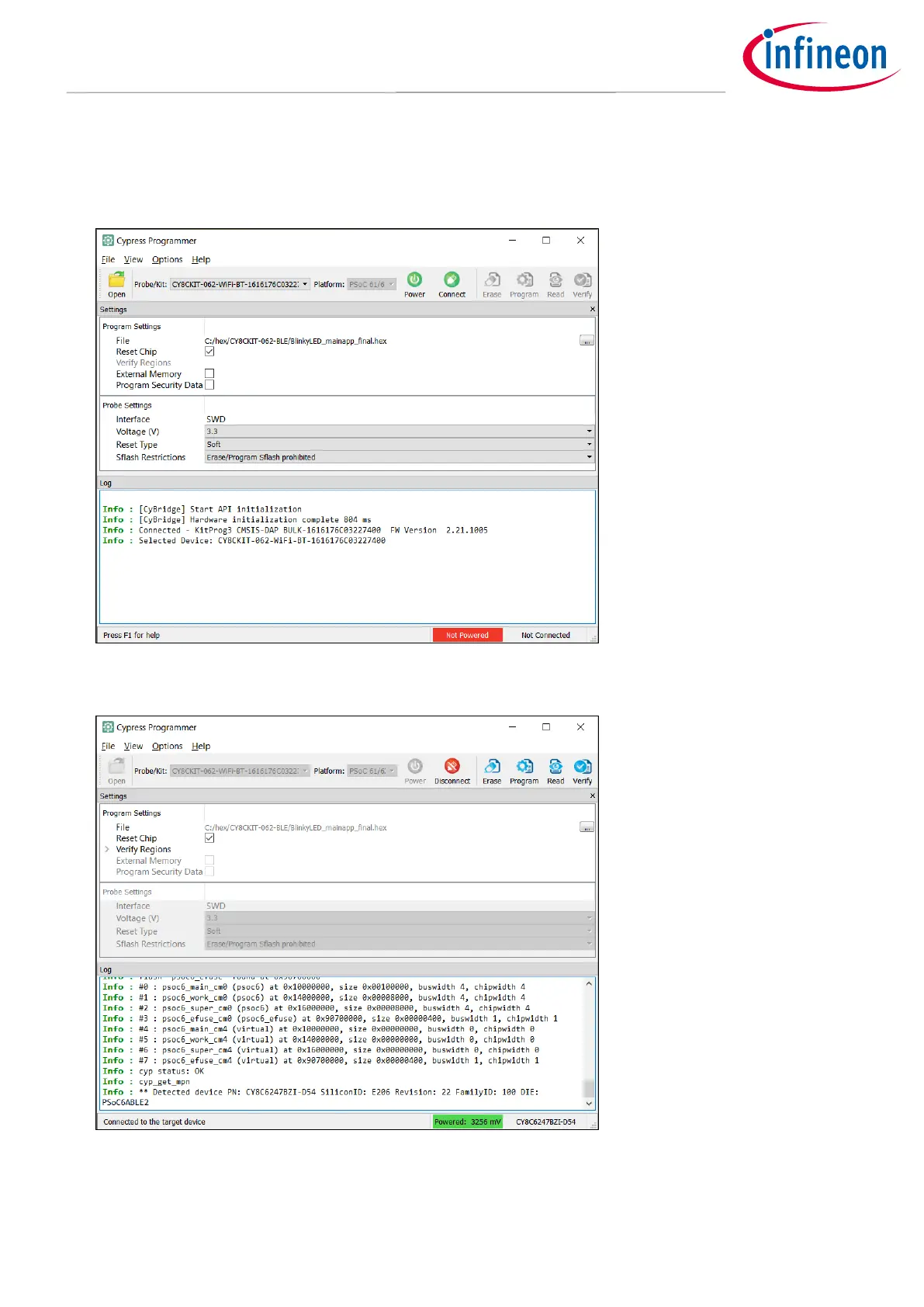Open Probe/Kit dropdown in lower window
924x1307 pixels.
240,771
